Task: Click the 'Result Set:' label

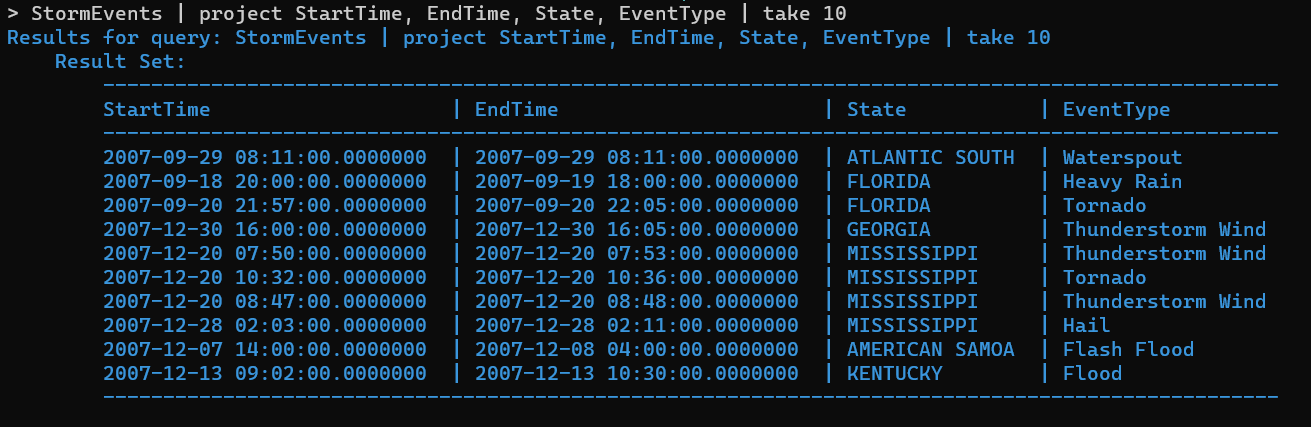Action: coord(120,62)
